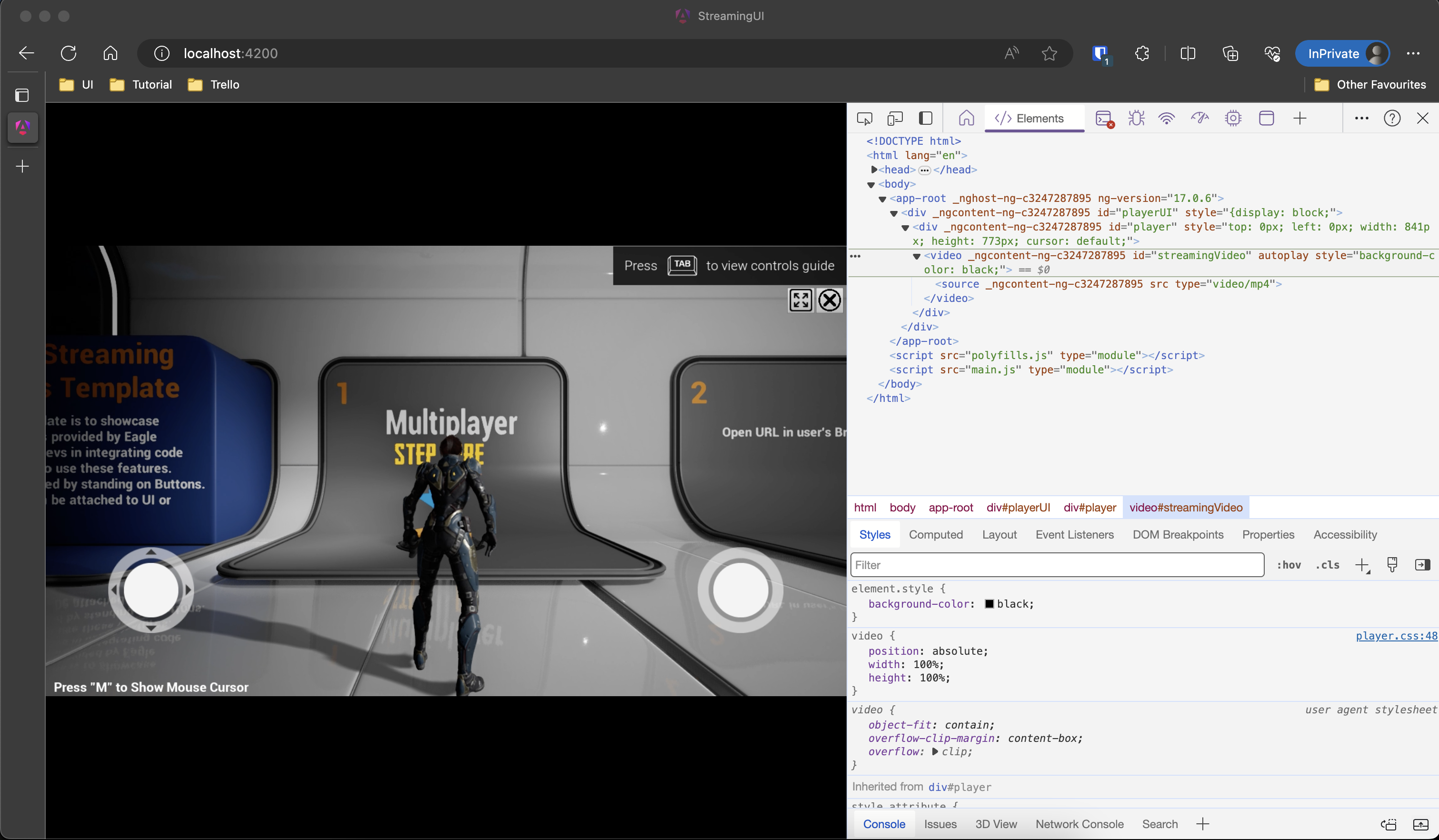Open the Network wifi icon tool

(1167, 118)
